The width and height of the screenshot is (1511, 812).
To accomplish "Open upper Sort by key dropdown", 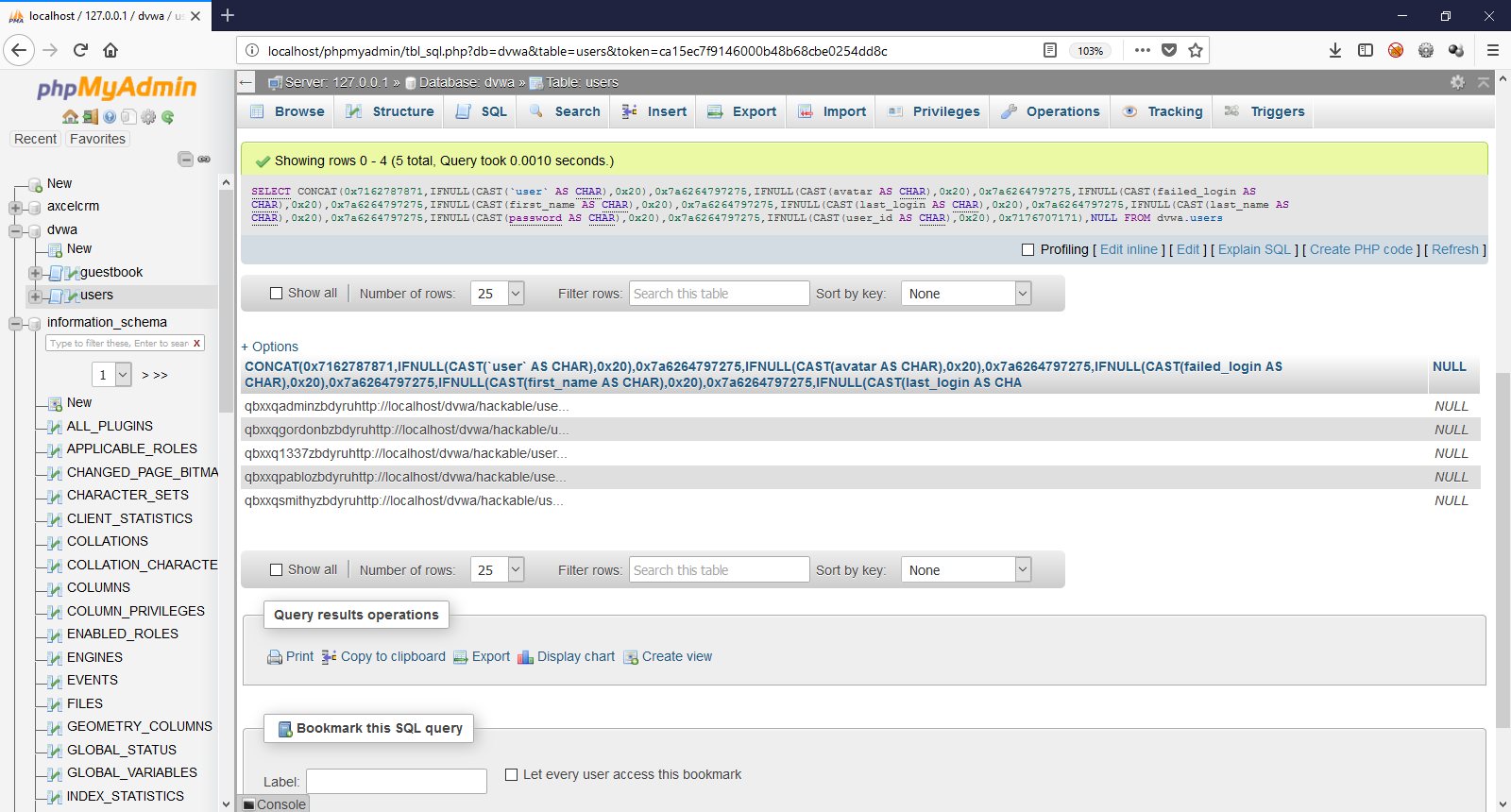I will 966,294.
